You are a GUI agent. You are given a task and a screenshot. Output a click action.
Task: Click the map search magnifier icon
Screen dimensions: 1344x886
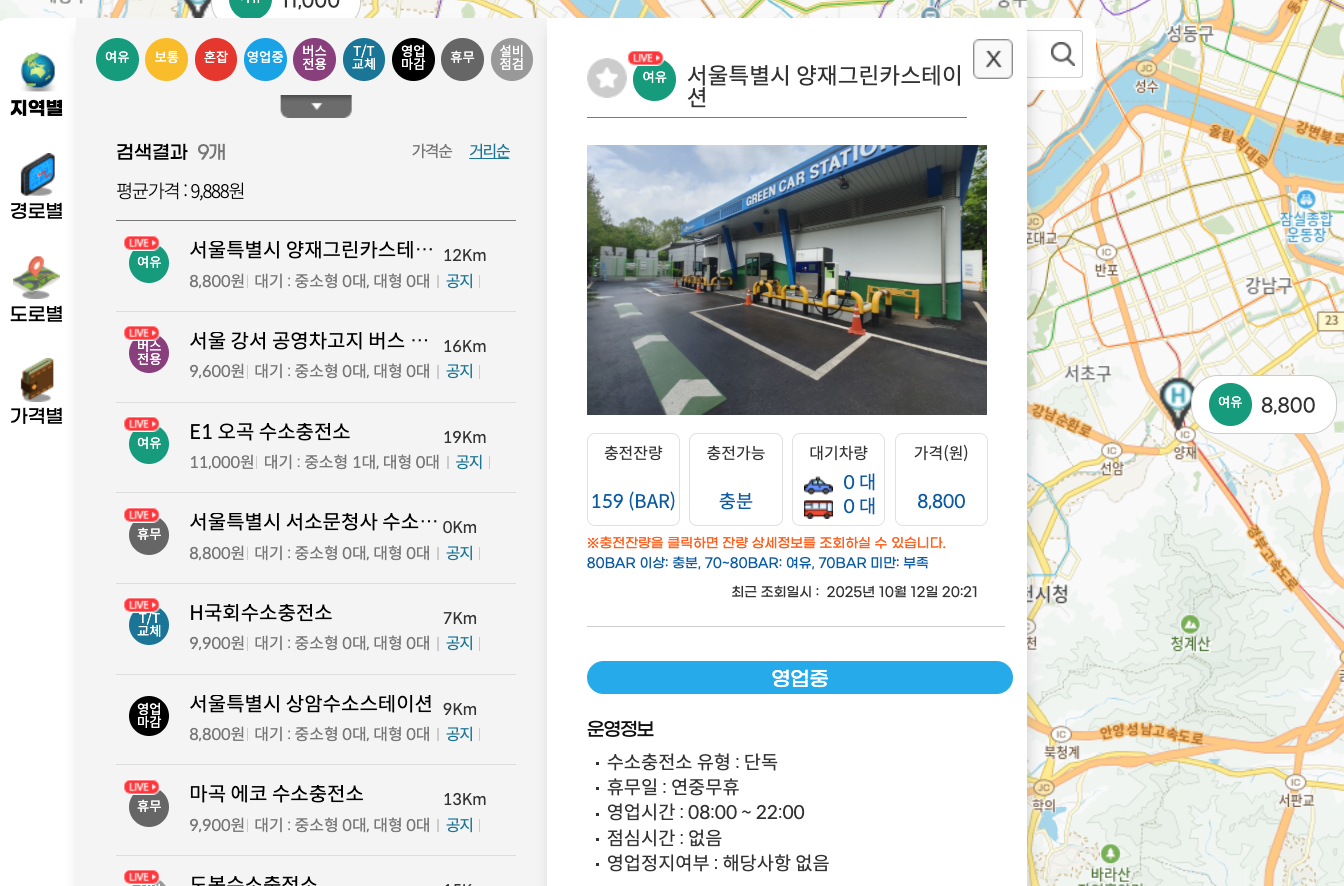(x=1063, y=52)
